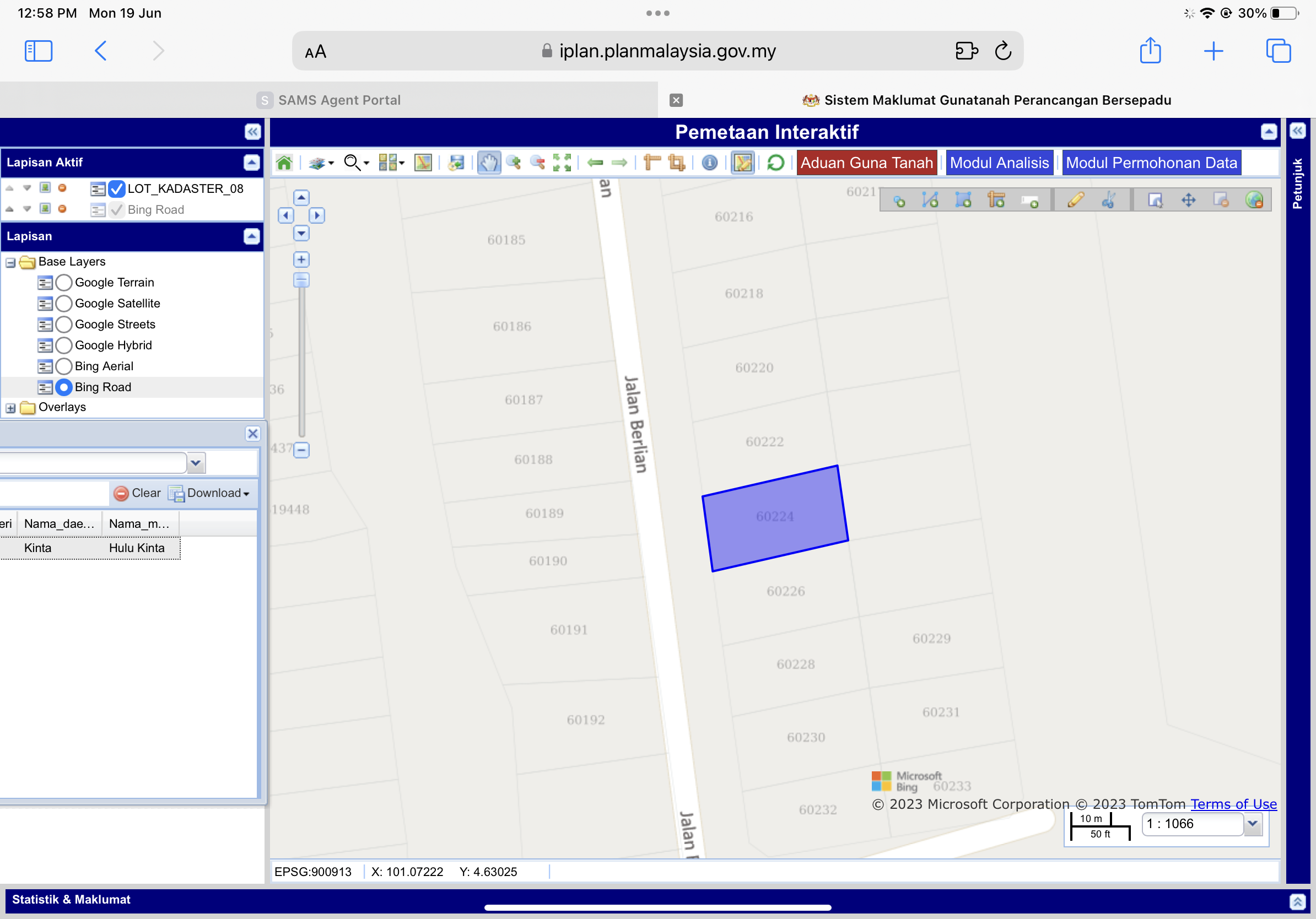Screen dimensions: 1316x919
Task: Open the Download dropdown menu
Action: pos(218,493)
